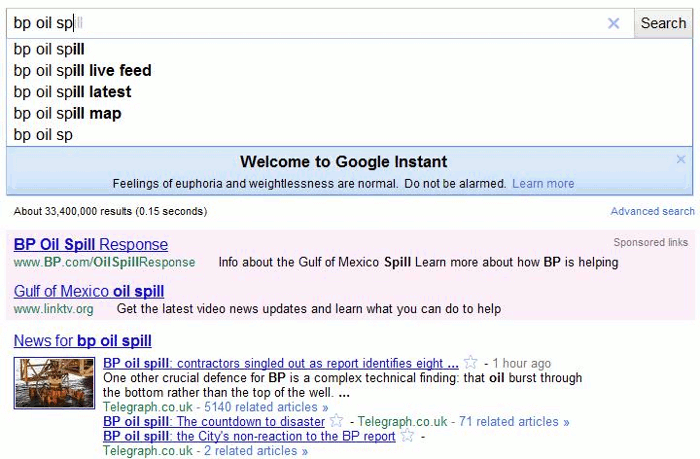This screenshot has width=700, height=459.
Task: Select the plain 'bp oil sp' suggestion
Action: pyautogui.click(x=349, y=135)
